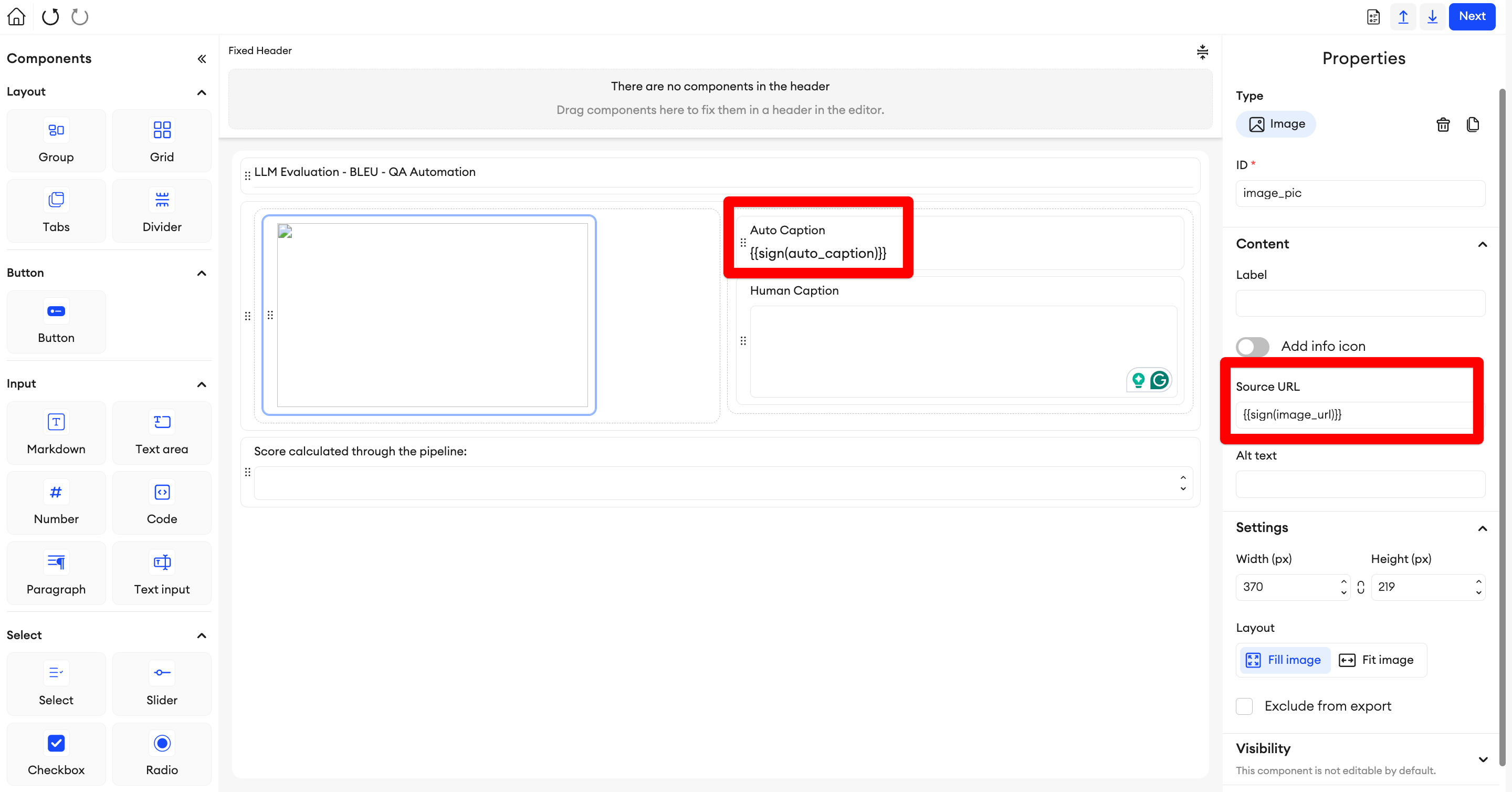
Task: Select the Number input component
Action: (x=56, y=503)
